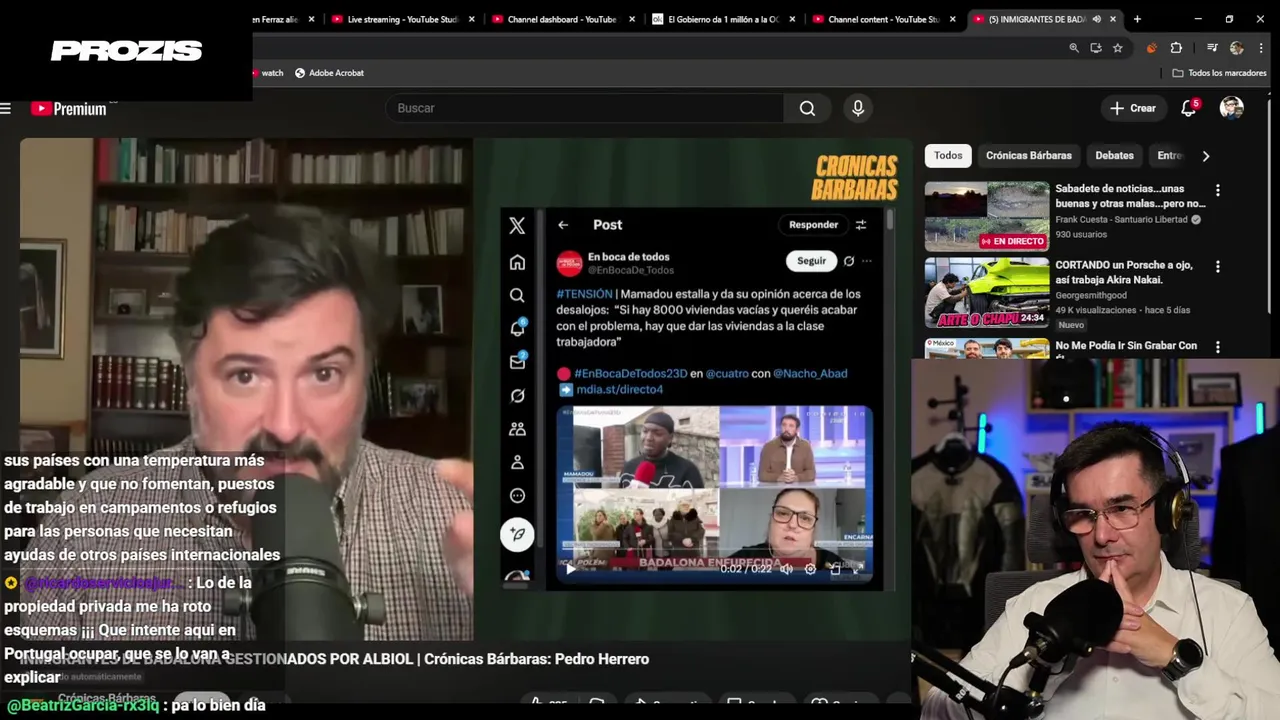Click the Grok icon next to Seguir
Screen dimensions: 1280x720
pos(849,261)
